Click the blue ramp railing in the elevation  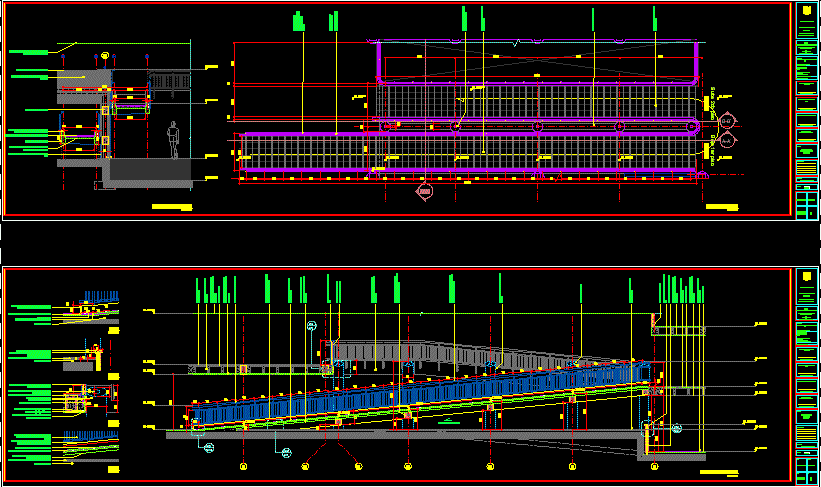click(x=420, y=398)
